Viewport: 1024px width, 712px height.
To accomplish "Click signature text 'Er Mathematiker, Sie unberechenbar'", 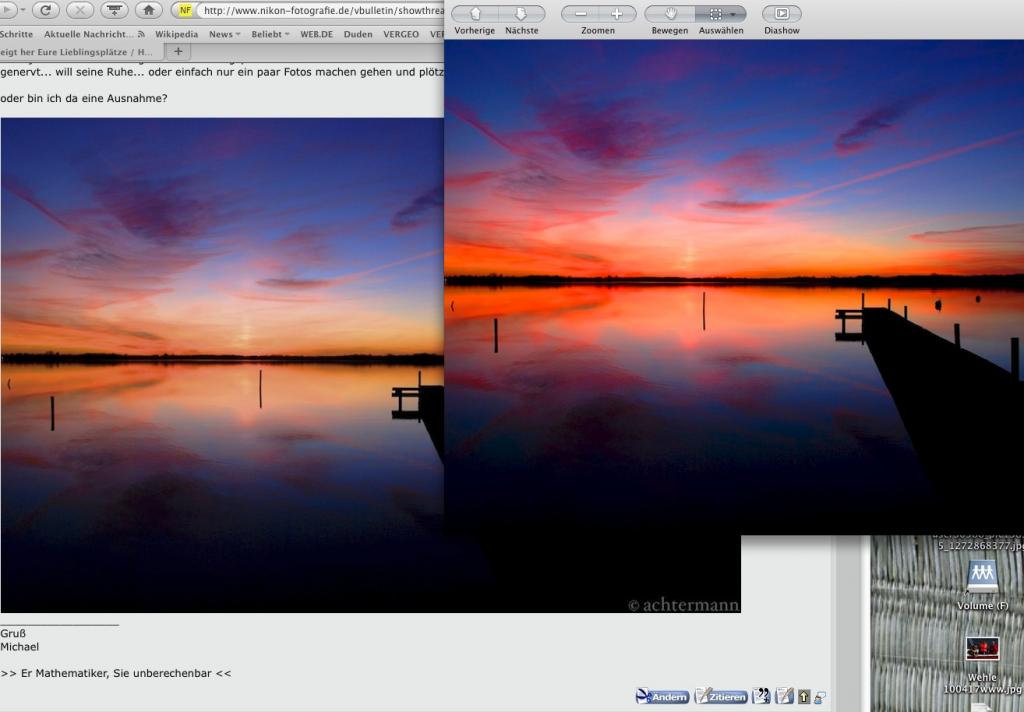I will [x=116, y=673].
